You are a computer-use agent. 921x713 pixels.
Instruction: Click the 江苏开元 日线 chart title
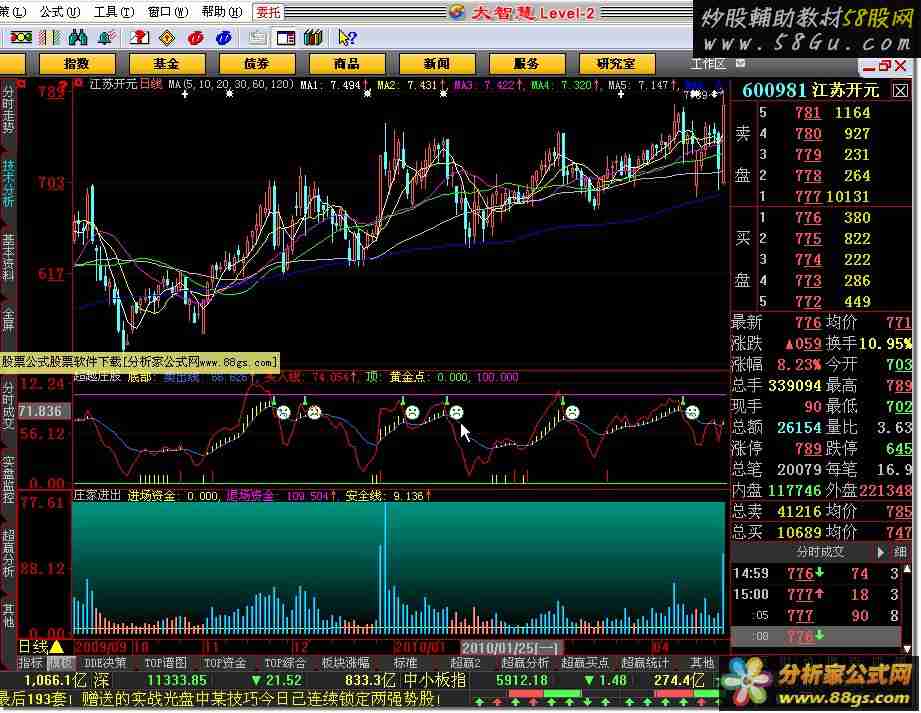pyautogui.click(x=125, y=84)
